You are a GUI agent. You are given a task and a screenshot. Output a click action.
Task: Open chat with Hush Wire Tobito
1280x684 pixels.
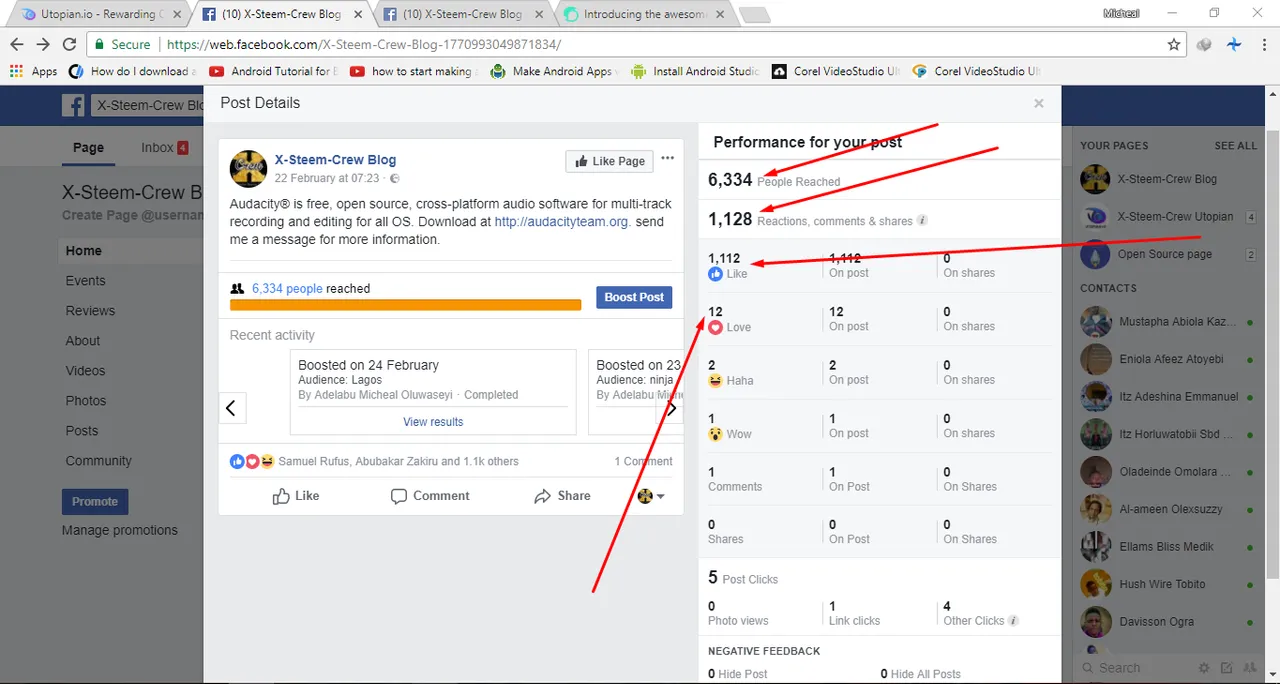(1168, 584)
